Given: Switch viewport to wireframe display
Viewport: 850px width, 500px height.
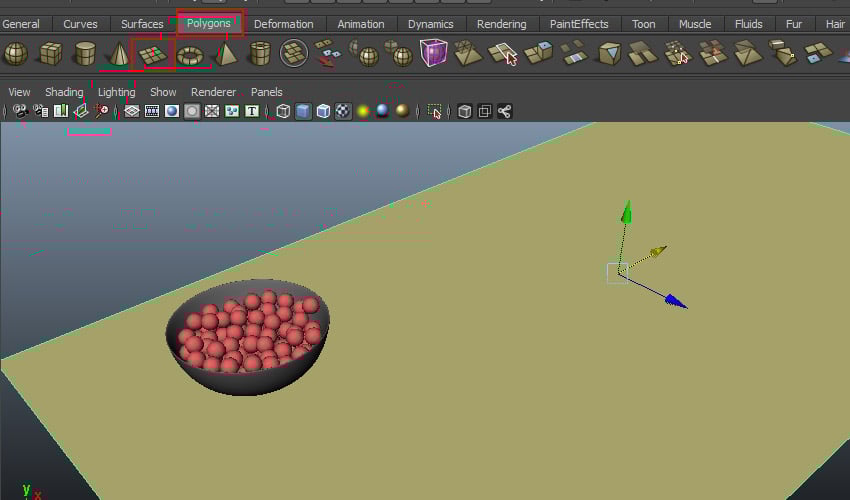Looking at the screenshot, I should tap(283, 111).
